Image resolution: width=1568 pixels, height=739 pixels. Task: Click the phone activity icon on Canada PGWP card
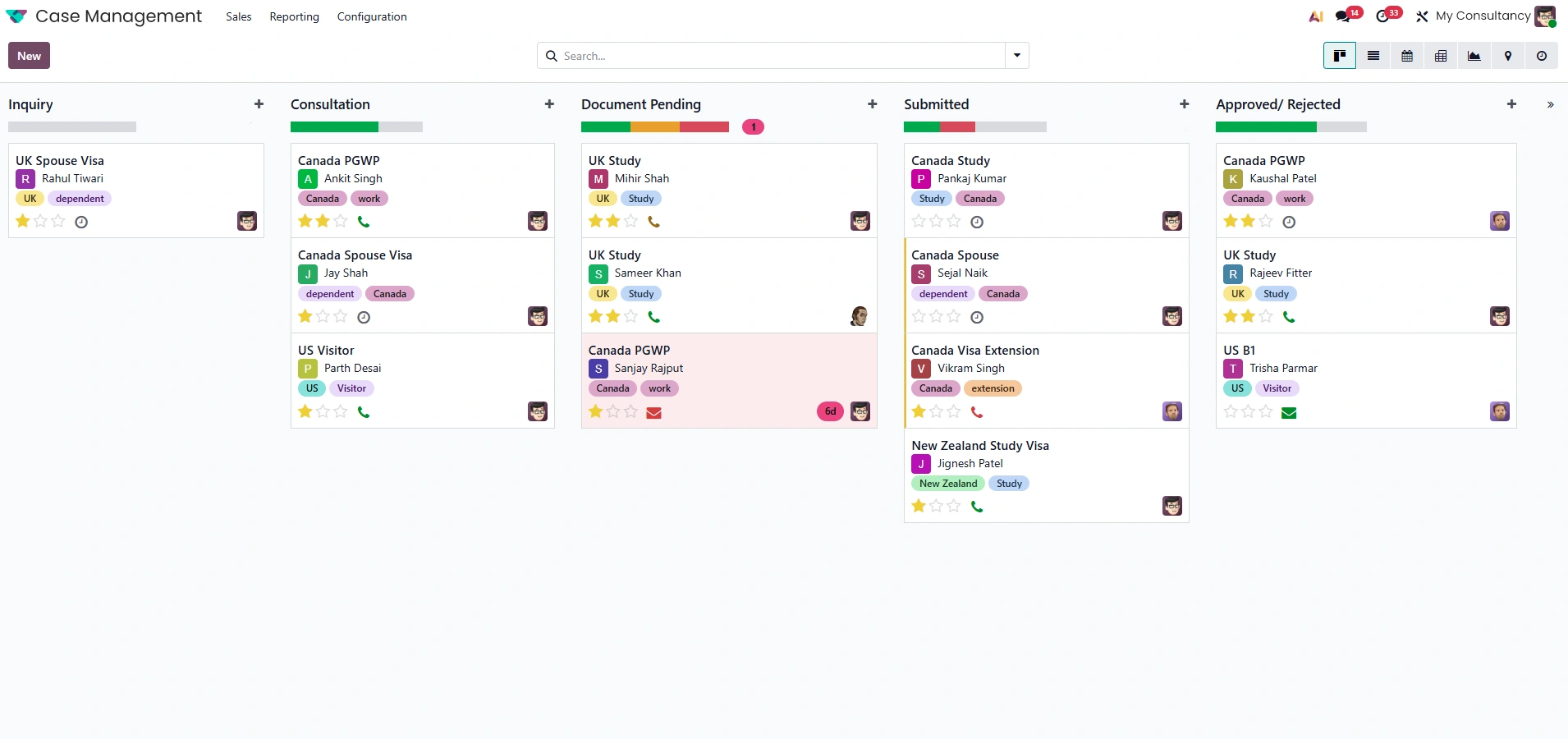pos(364,222)
